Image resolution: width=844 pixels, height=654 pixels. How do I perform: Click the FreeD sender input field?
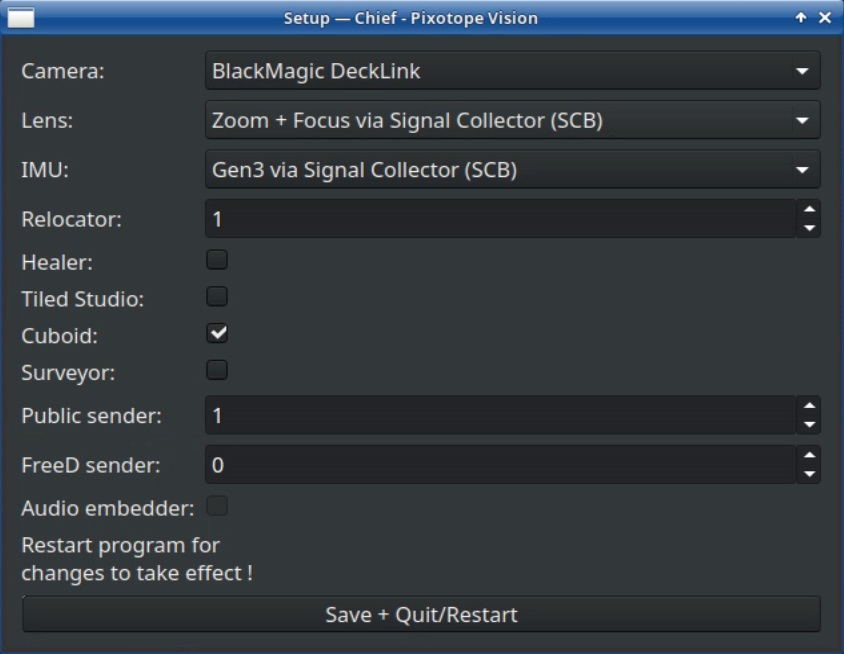click(x=500, y=465)
